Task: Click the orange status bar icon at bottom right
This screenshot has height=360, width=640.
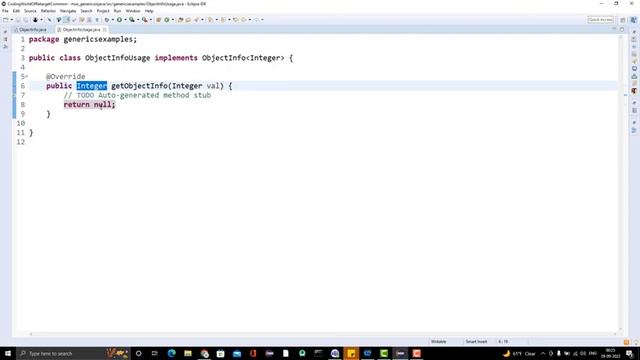Action: coord(627,342)
